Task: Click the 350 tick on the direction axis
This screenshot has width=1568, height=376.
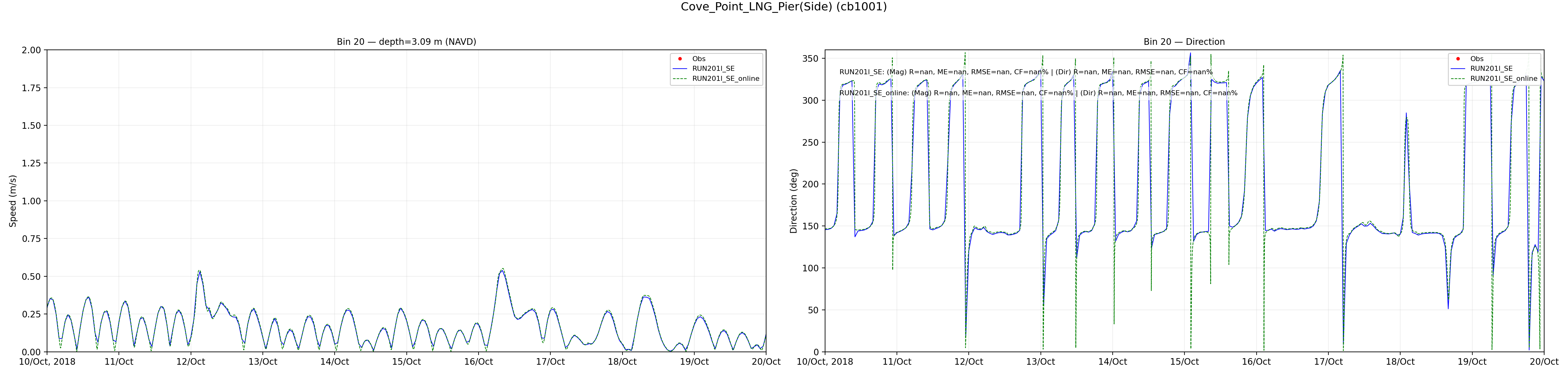Action: (x=811, y=58)
